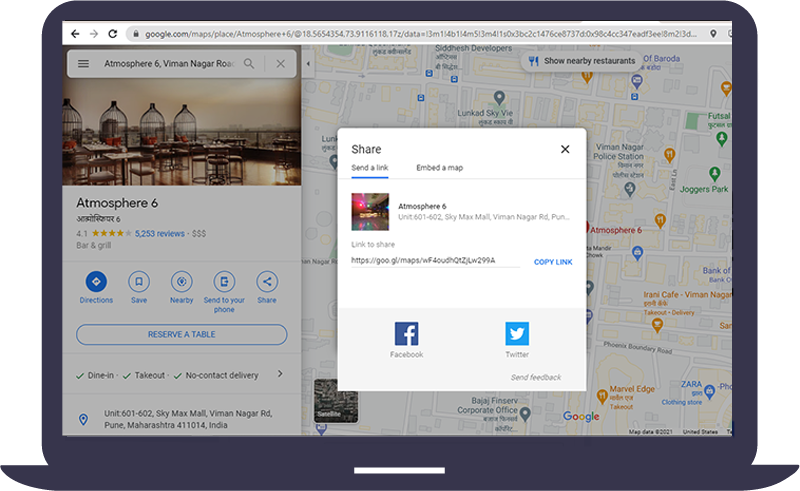
Task: Open the 5,253 reviews link
Action: coord(160,233)
